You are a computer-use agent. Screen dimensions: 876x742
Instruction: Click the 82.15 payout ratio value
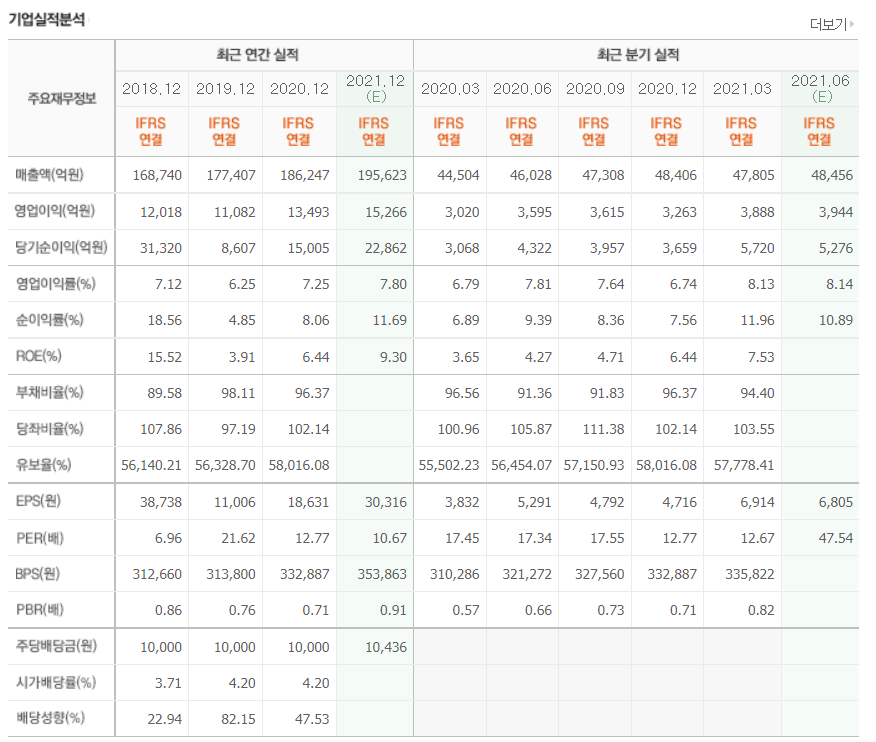click(239, 719)
